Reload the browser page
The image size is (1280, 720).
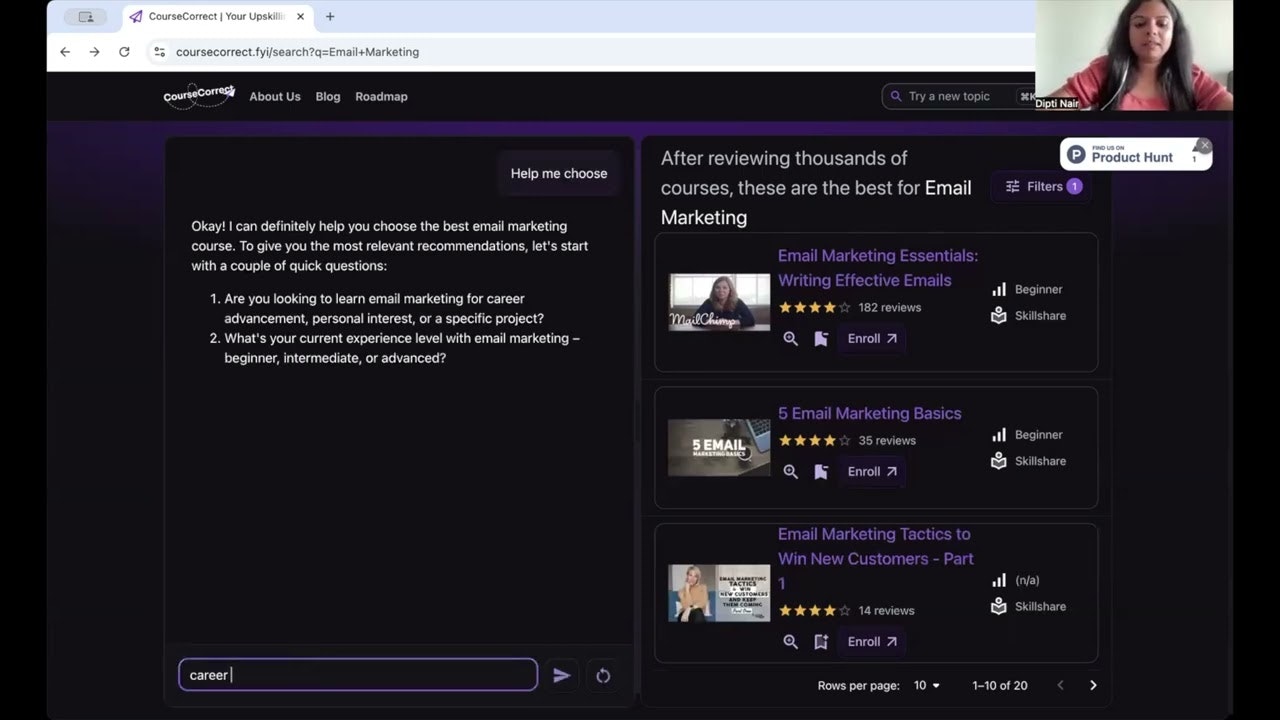(124, 52)
